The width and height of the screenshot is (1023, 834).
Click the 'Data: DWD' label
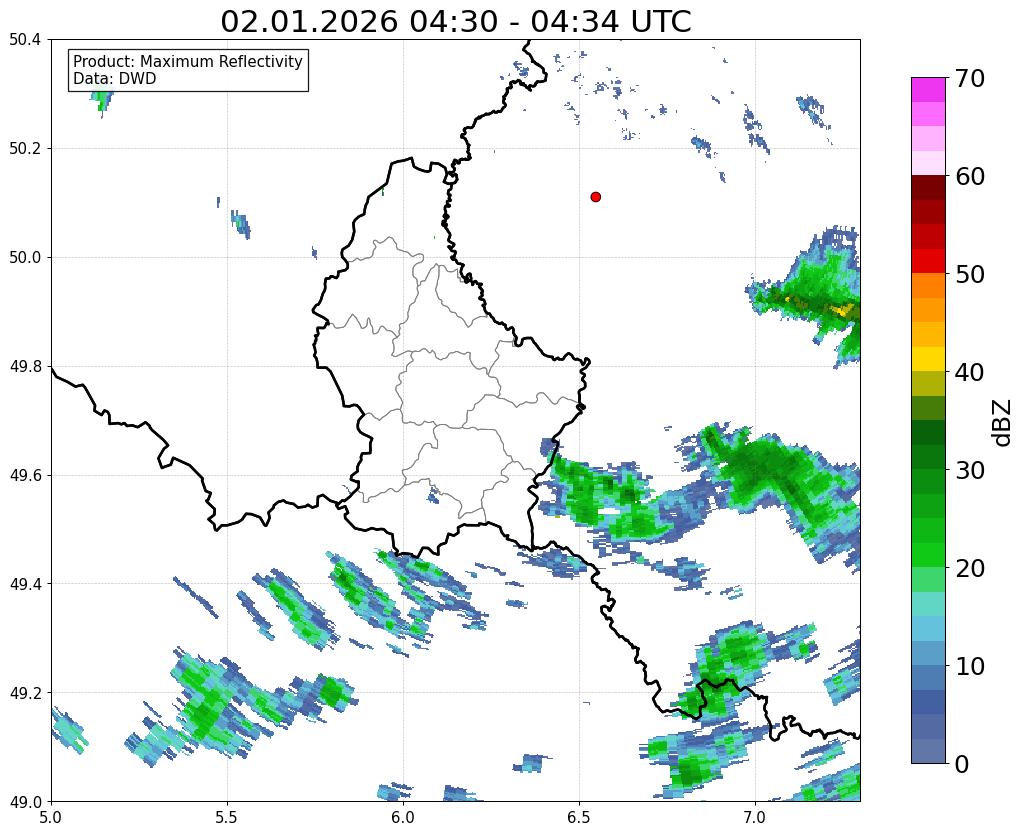114,78
